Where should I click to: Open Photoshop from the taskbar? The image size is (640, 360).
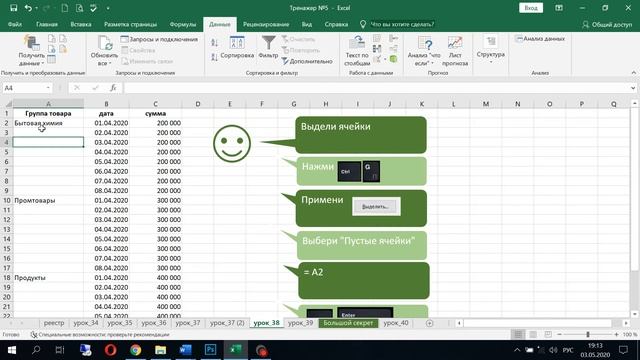pyautogui.click(x=211, y=350)
